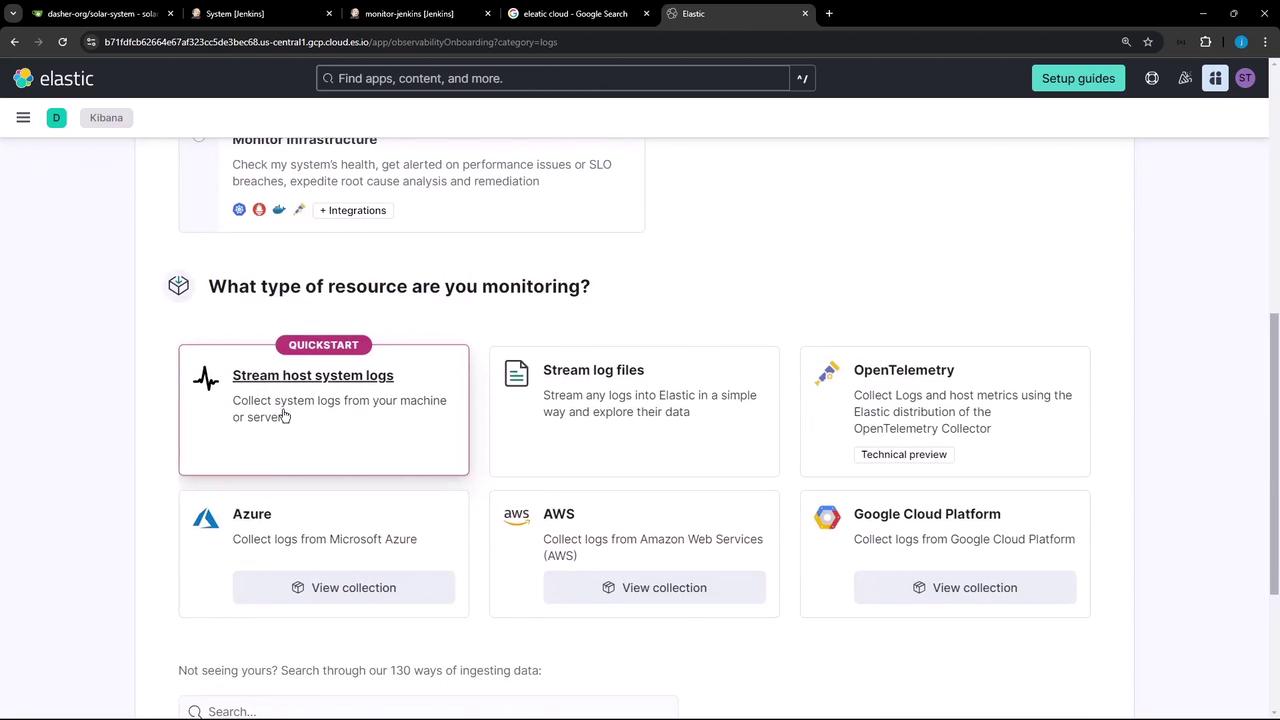Viewport: 1280px width, 720px height.
Task: Click the 'What type of resource are you monitoring?' heading
Action: point(399,286)
